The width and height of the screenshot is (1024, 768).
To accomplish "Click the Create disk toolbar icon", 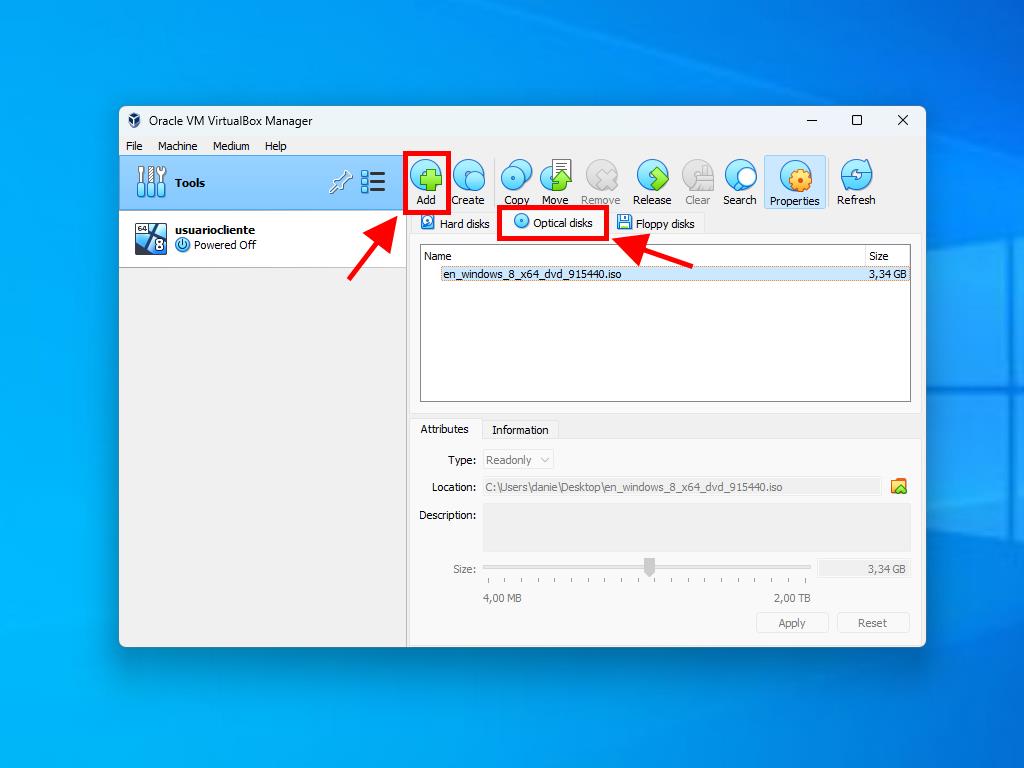I will tap(468, 181).
